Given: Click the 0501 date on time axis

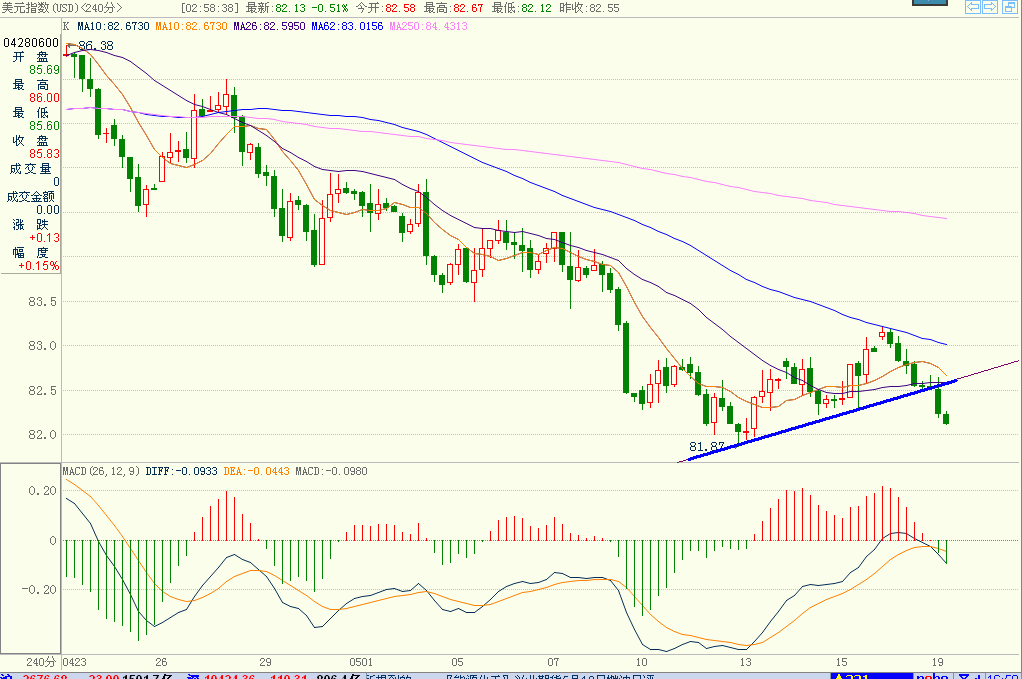Looking at the screenshot, I should 361,662.
